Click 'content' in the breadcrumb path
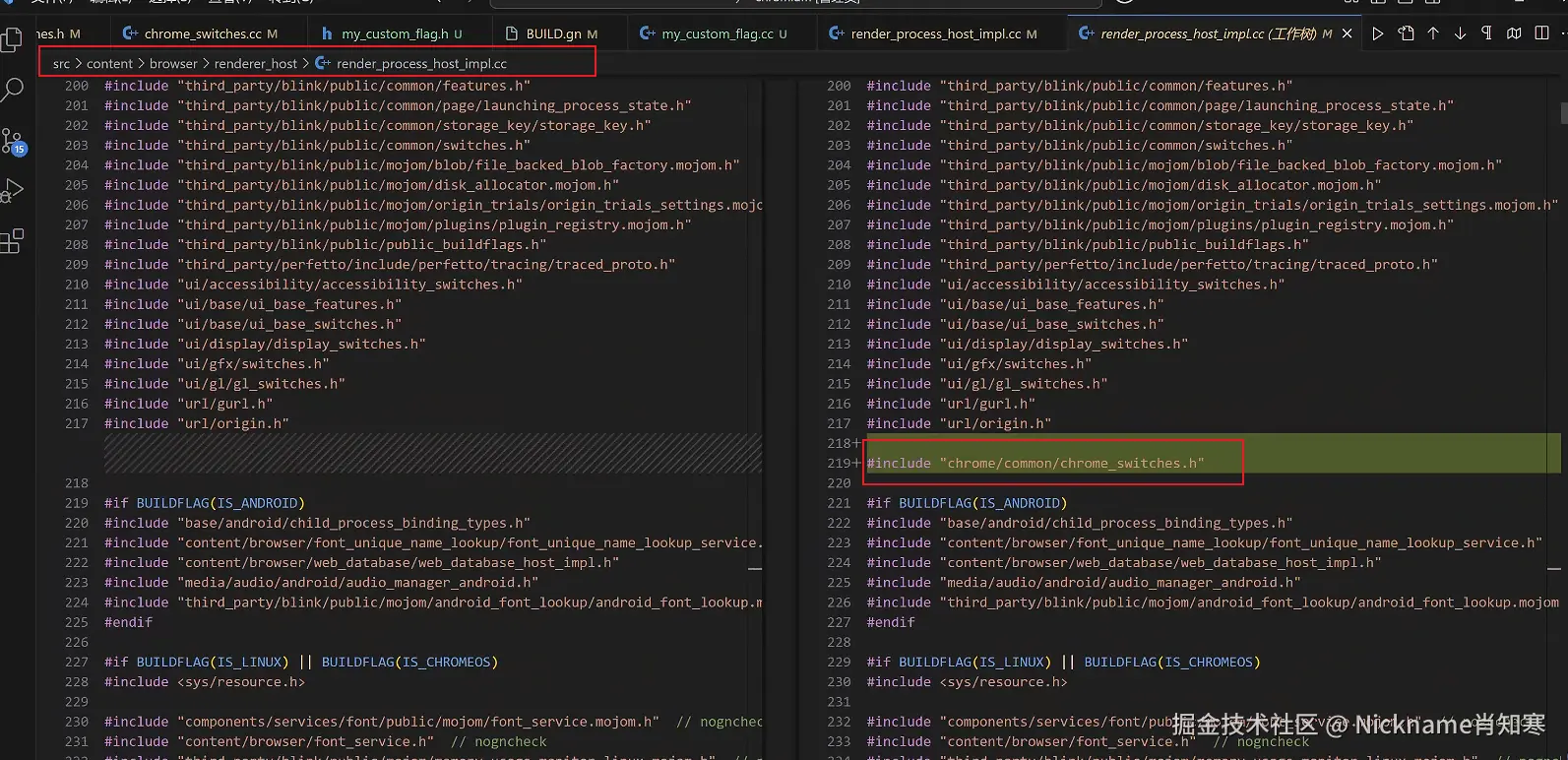 (x=109, y=63)
